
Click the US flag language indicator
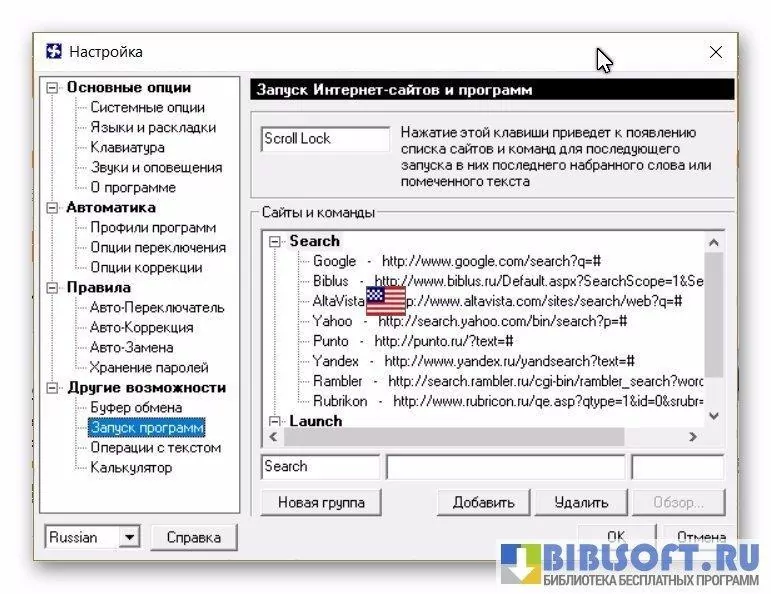pos(385,300)
